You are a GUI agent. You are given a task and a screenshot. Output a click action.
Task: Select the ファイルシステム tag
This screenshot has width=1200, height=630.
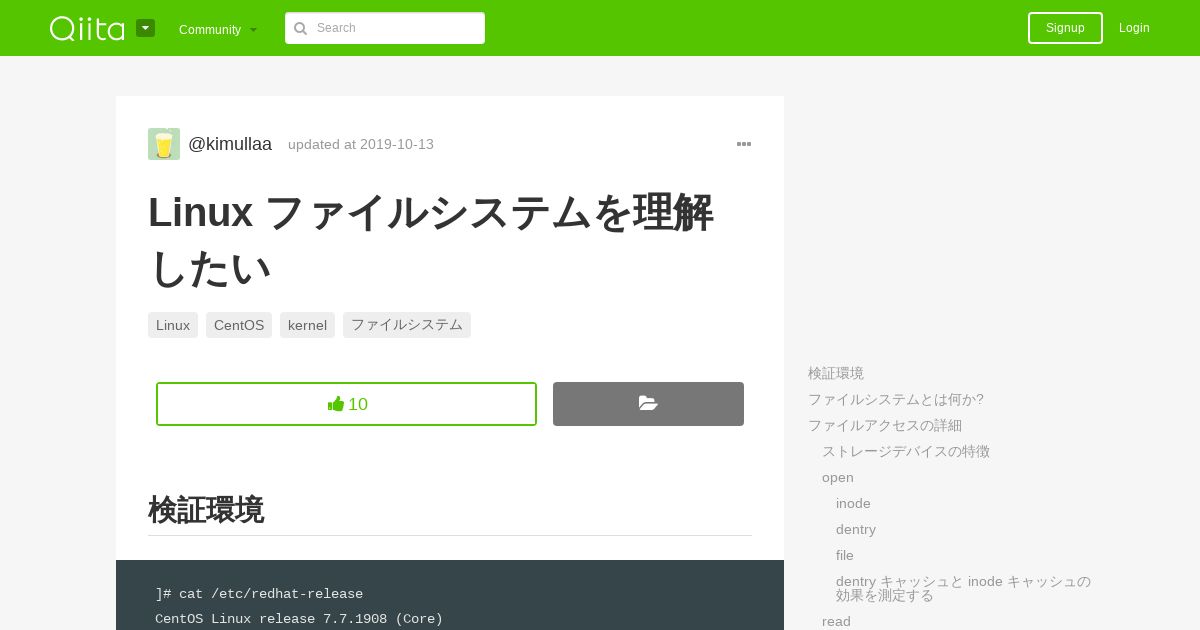[x=407, y=325]
